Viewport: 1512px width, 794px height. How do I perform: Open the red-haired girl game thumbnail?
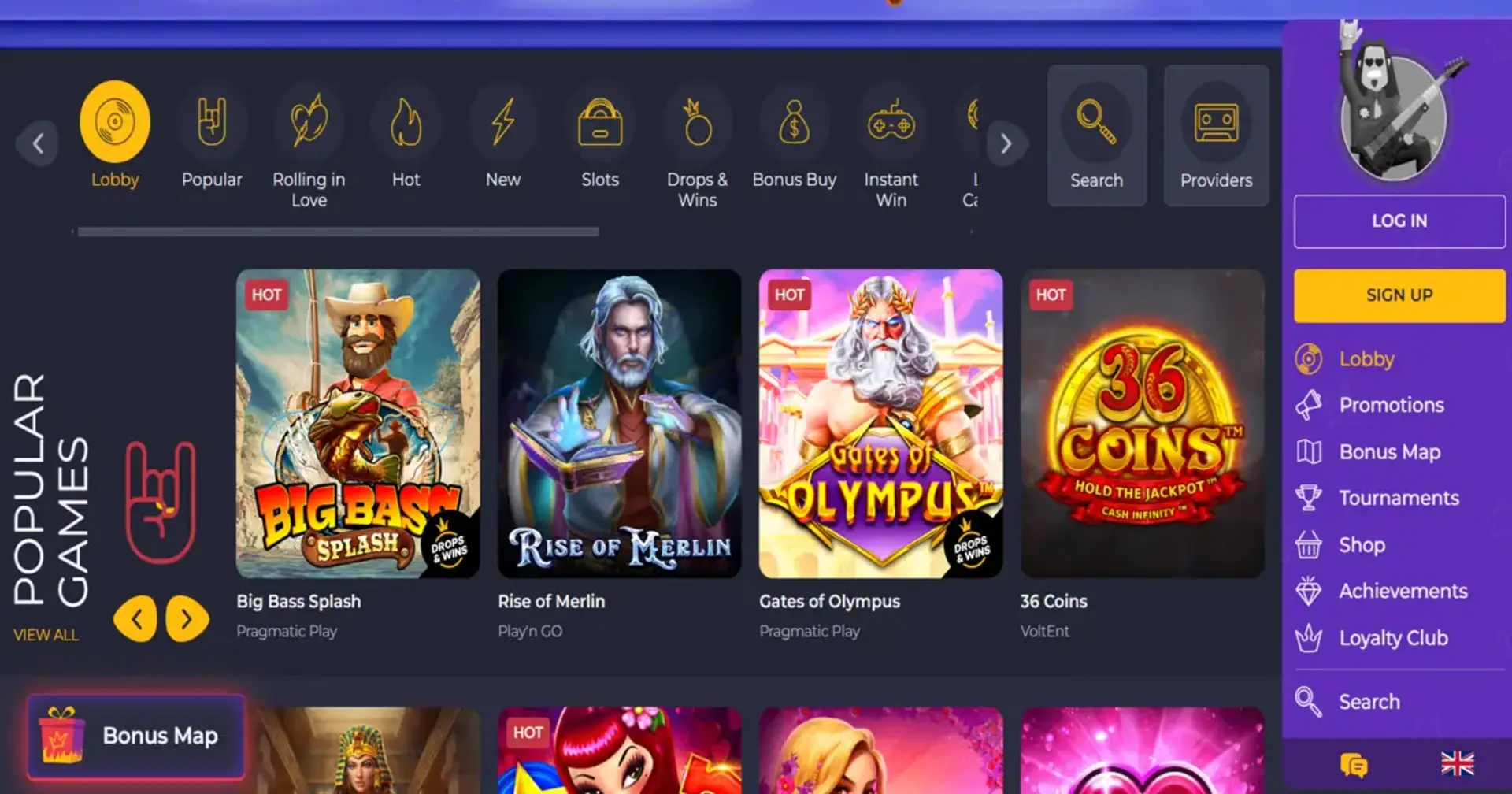(620, 751)
